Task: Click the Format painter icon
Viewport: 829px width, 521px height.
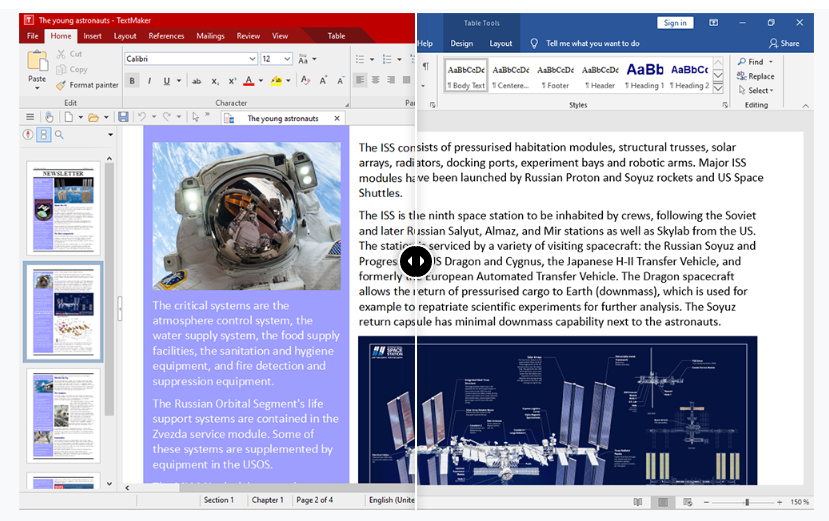Action: pos(61,85)
